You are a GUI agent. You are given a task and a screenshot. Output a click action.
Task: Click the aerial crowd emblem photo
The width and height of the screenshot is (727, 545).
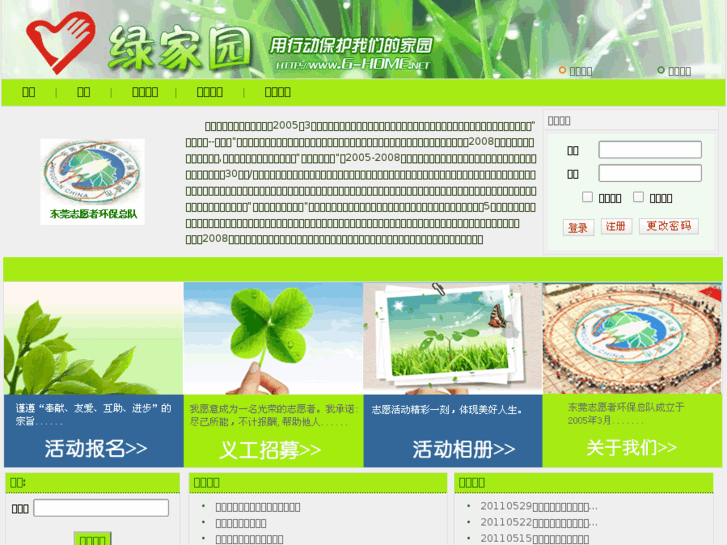tap(632, 339)
